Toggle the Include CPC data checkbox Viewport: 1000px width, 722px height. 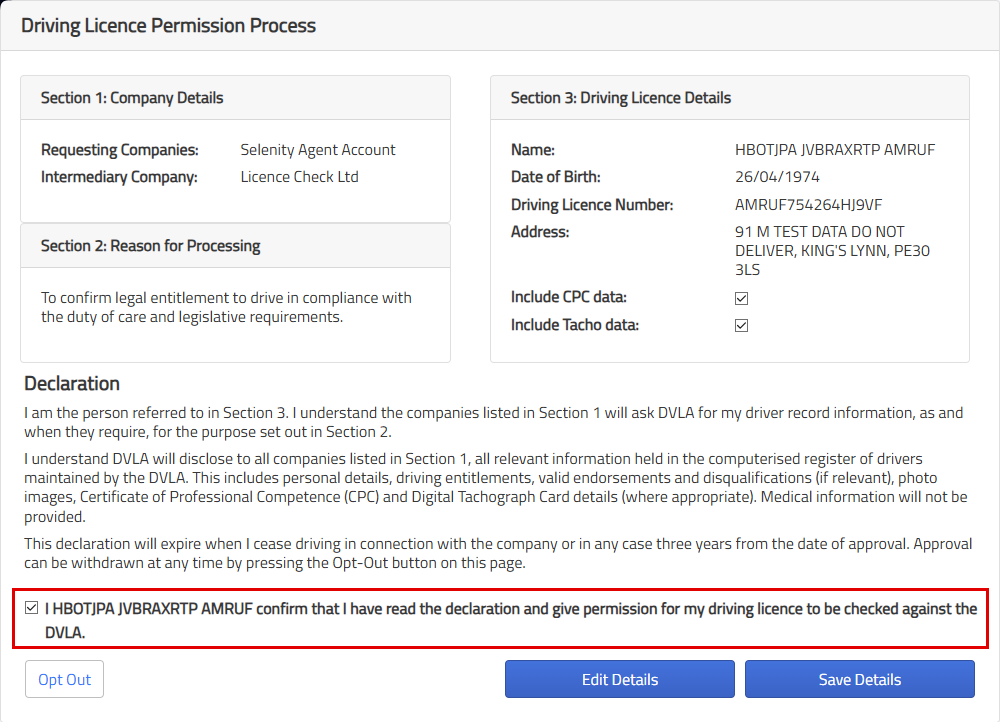click(x=742, y=298)
